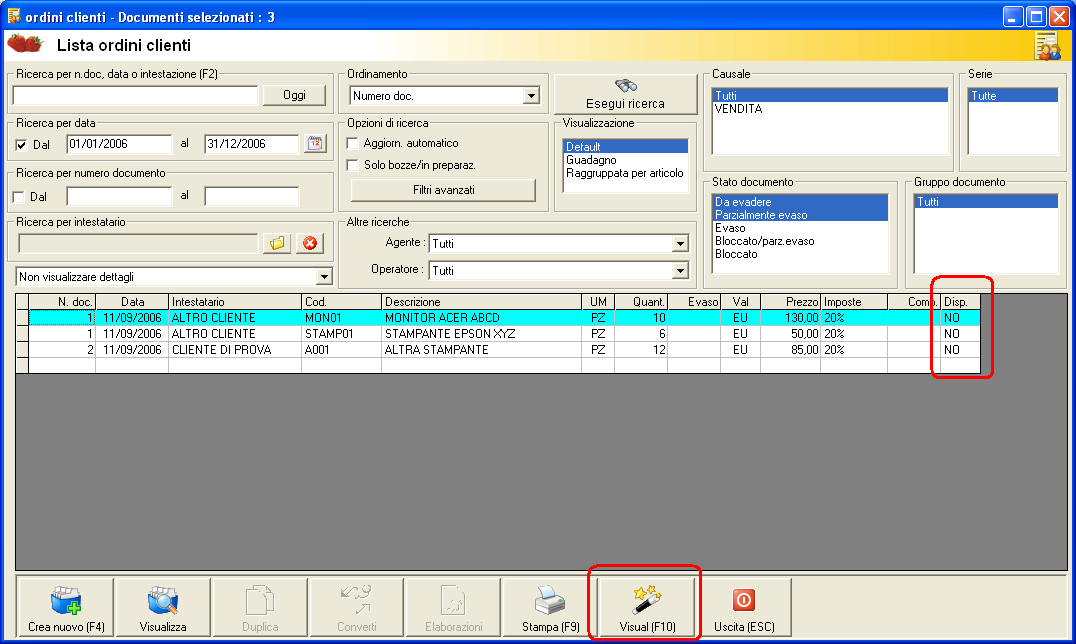Click the Data column header
The height and width of the screenshot is (644, 1076).
click(x=132, y=302)
